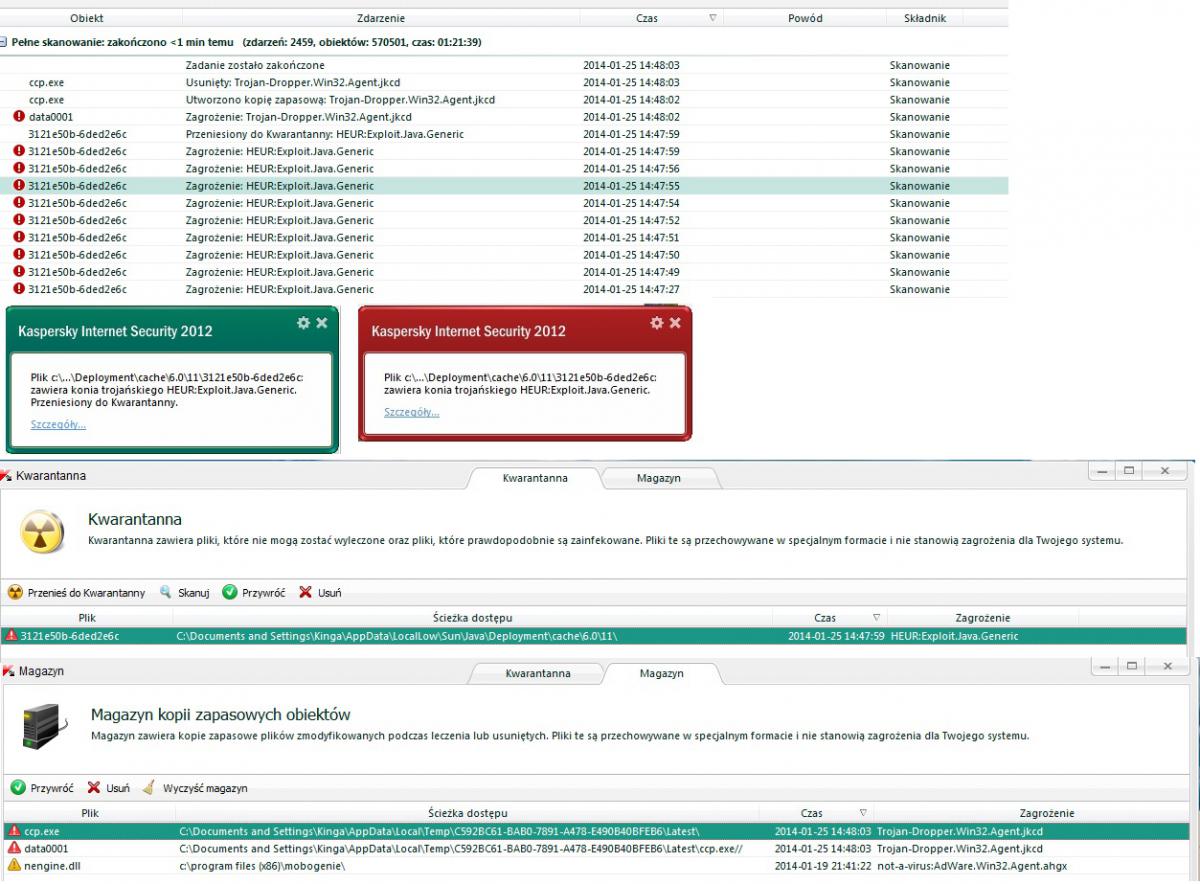Close the green Kaspersky notification popup

tap(322, 323)
